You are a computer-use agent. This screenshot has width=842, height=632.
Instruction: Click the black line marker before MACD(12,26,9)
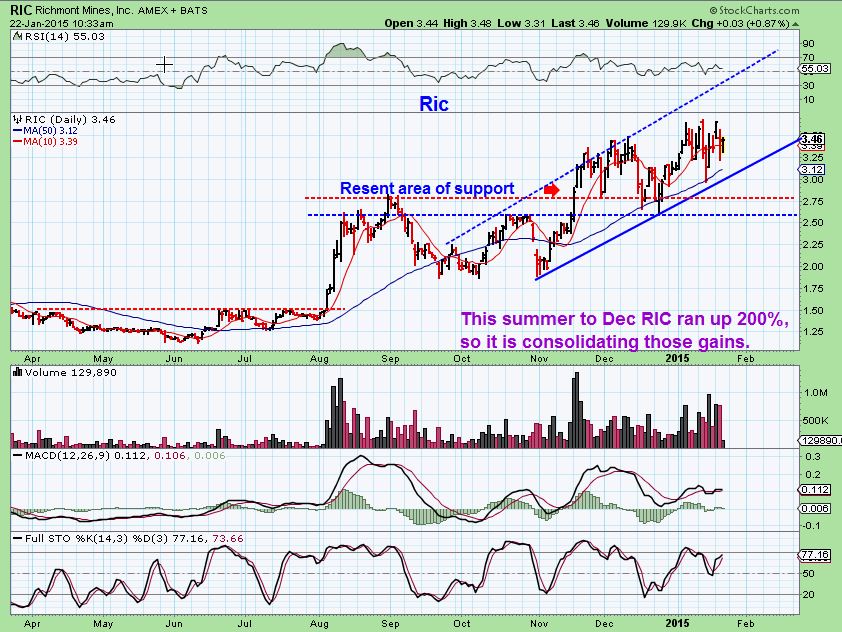tap(17, 455)
